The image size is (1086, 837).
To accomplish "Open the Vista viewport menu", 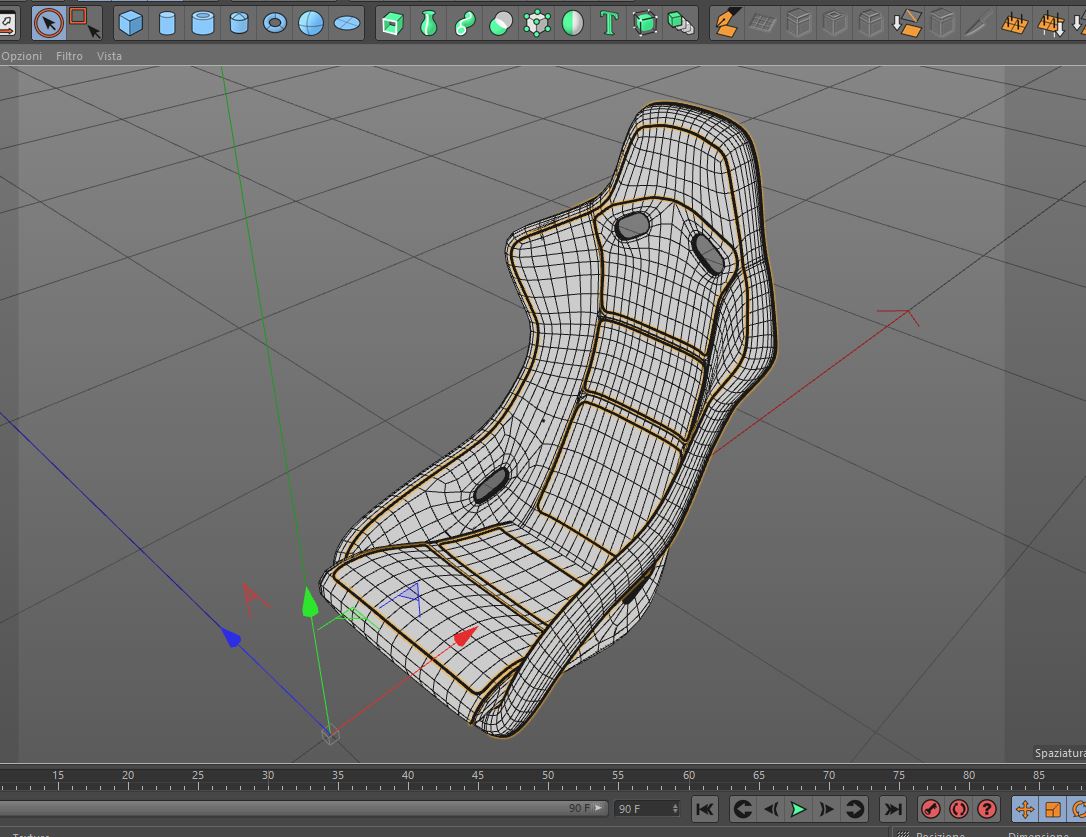I will point(109,56).
